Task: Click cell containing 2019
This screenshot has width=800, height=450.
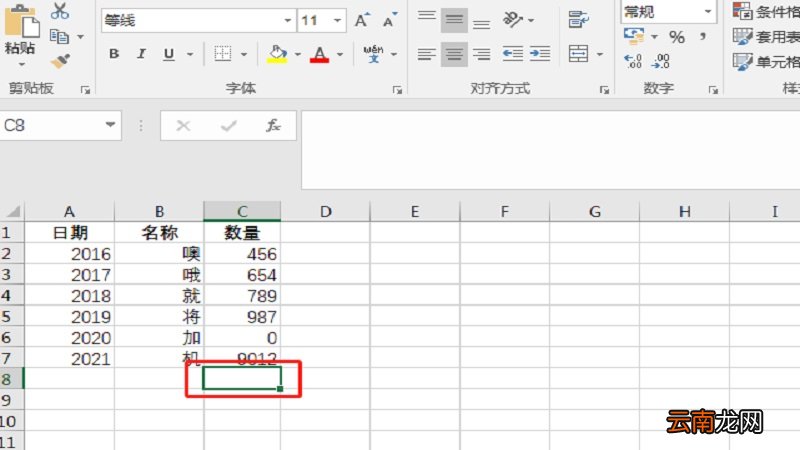Action: pos(69,316)
